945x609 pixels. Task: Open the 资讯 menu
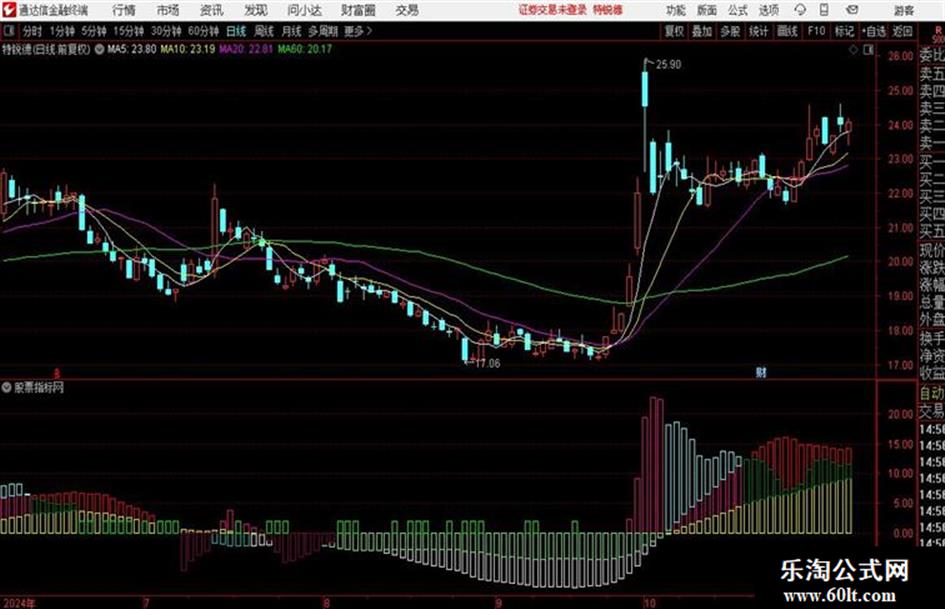(x=212, y=10)
